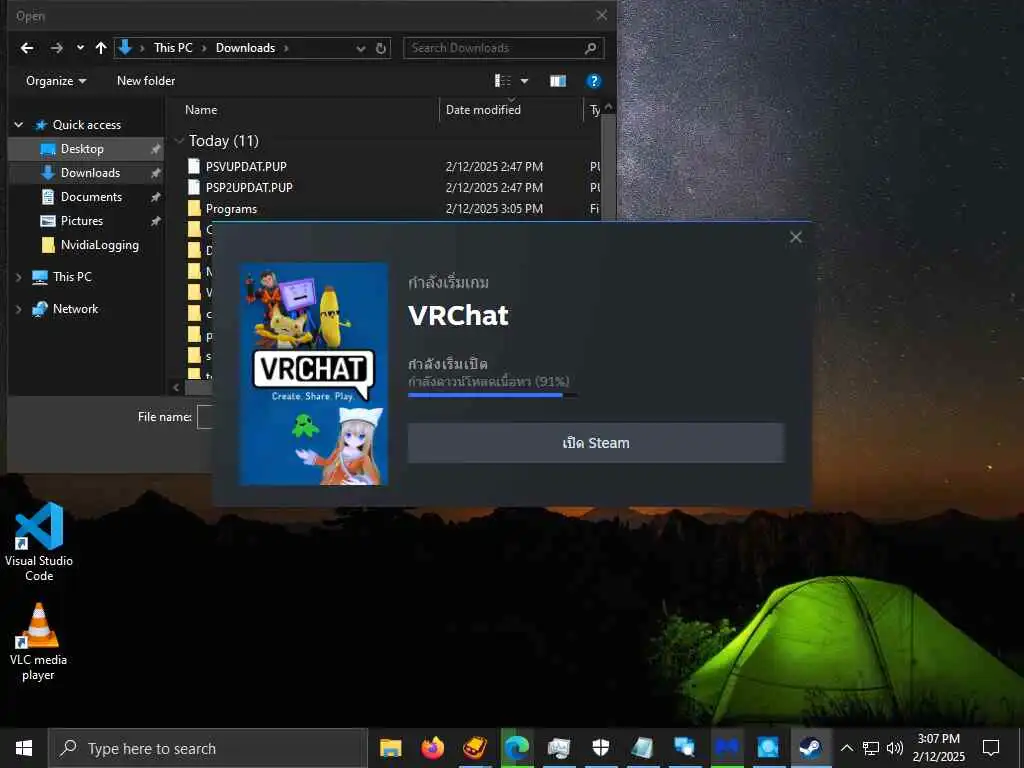The width and height of the screenshot is (1024, 768).
Task: Open Documents in navigation pane
Action: (91, 197)
